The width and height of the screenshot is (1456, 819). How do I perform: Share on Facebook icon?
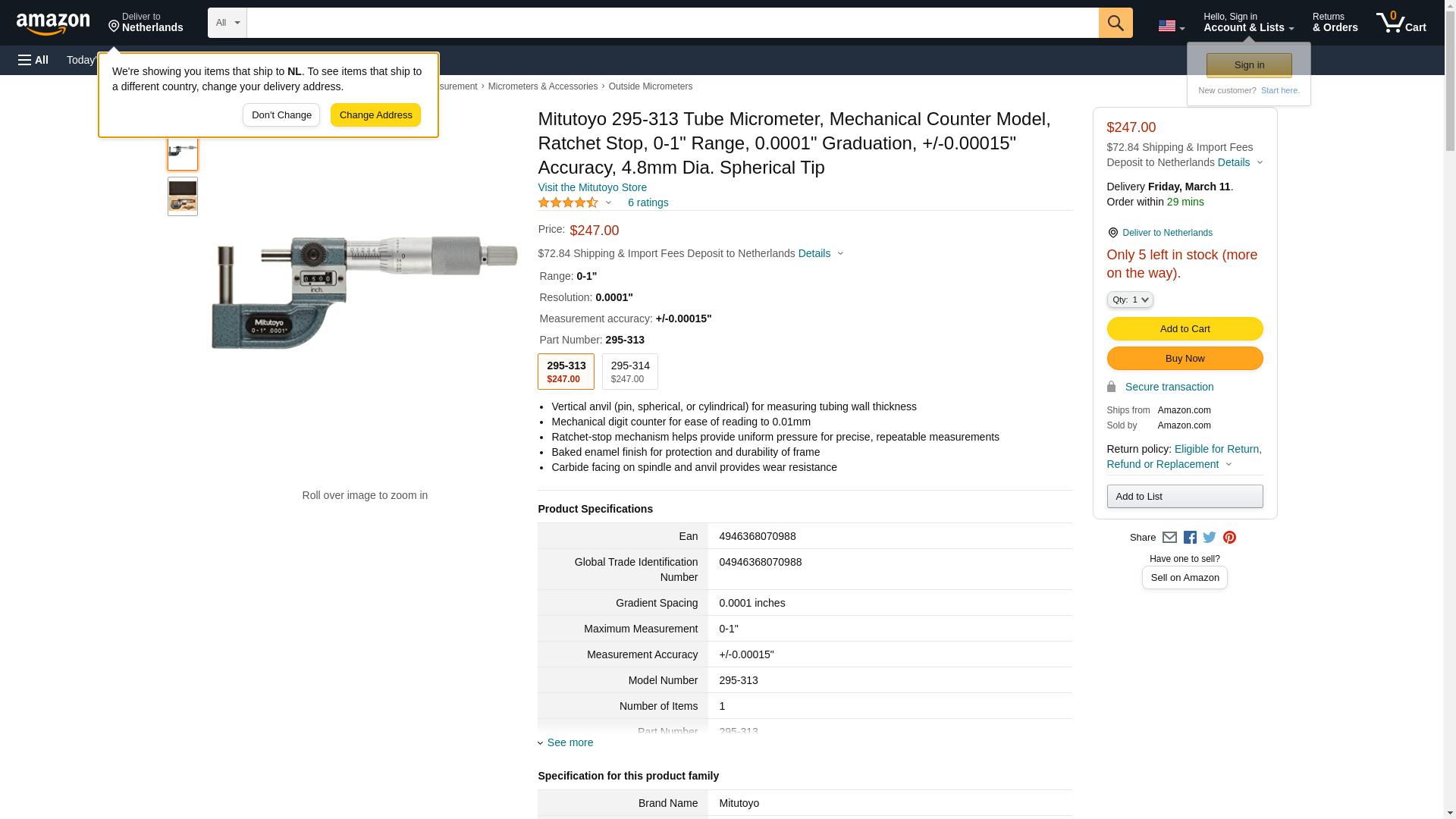(1190, 538)
